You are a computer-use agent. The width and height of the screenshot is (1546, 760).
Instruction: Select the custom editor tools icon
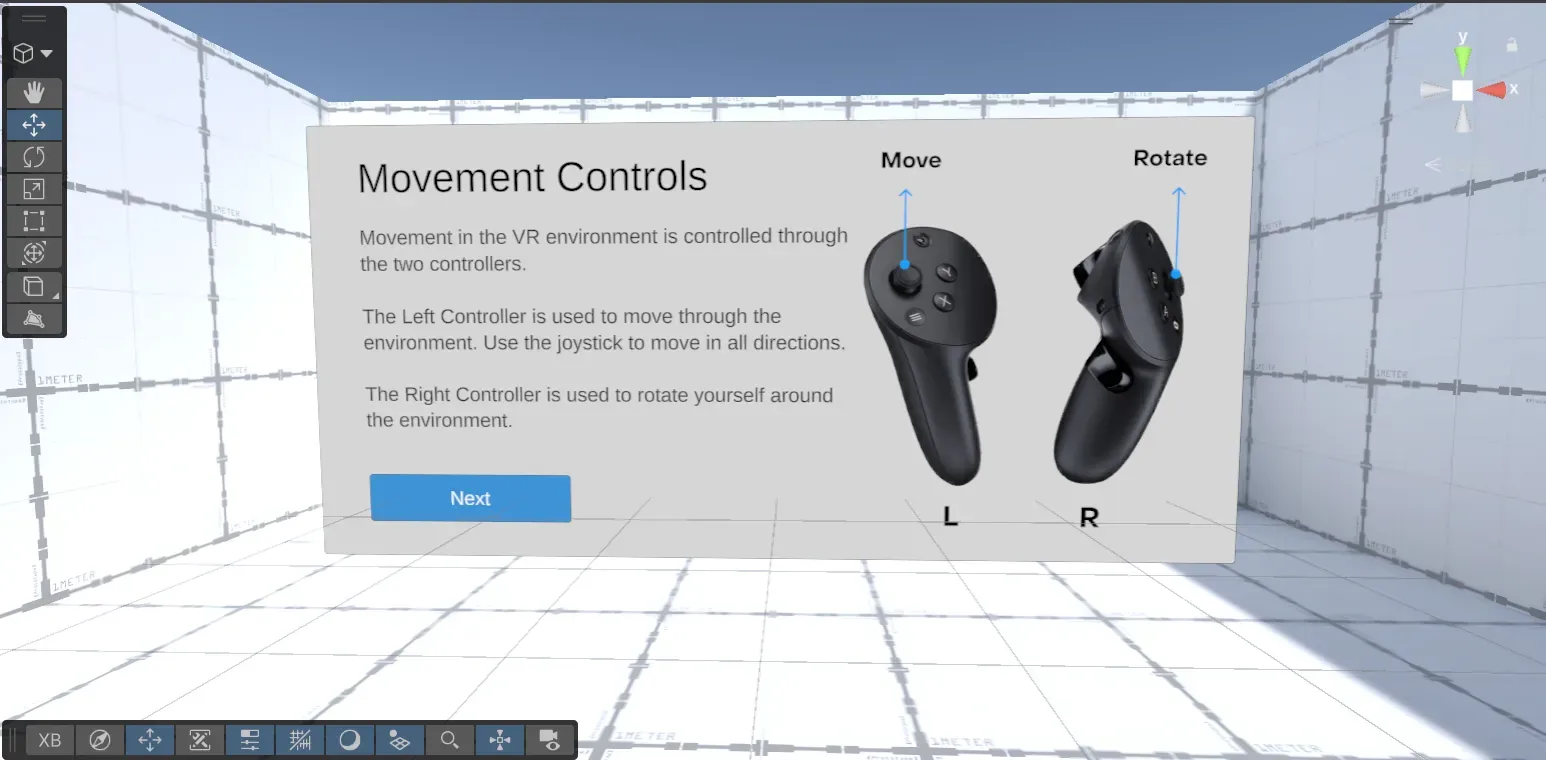point(34,319)
